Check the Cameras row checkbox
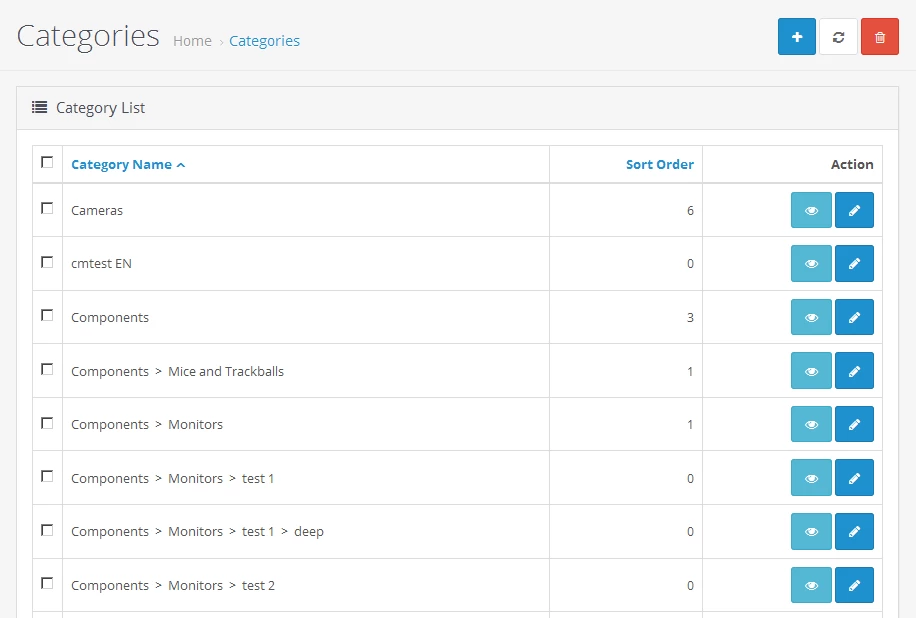The width and height of the screenshot is (916, 618). tap(47, 209)
